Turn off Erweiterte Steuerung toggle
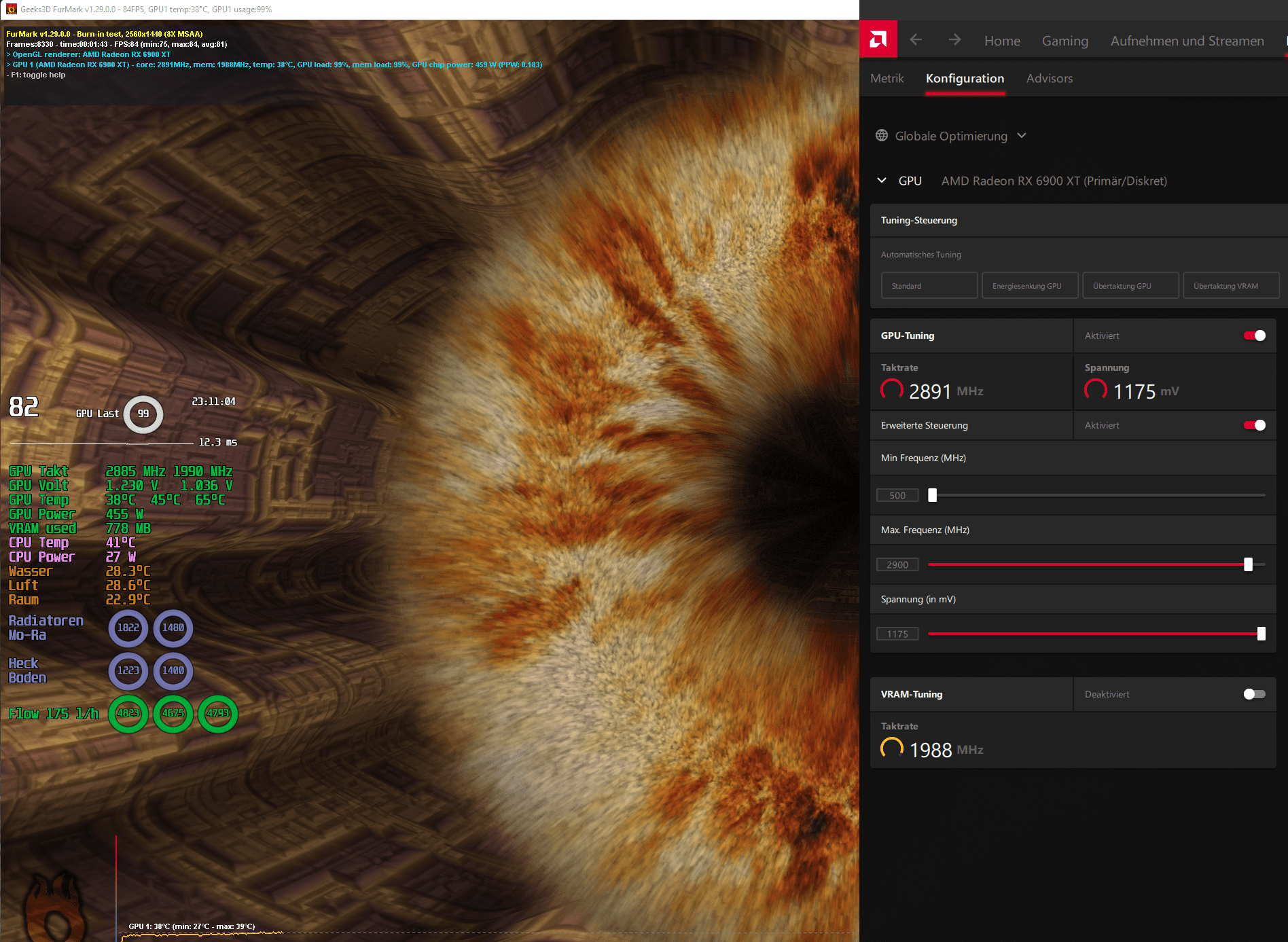This screenshot has height=942, width=1288. pos(1255,425)
